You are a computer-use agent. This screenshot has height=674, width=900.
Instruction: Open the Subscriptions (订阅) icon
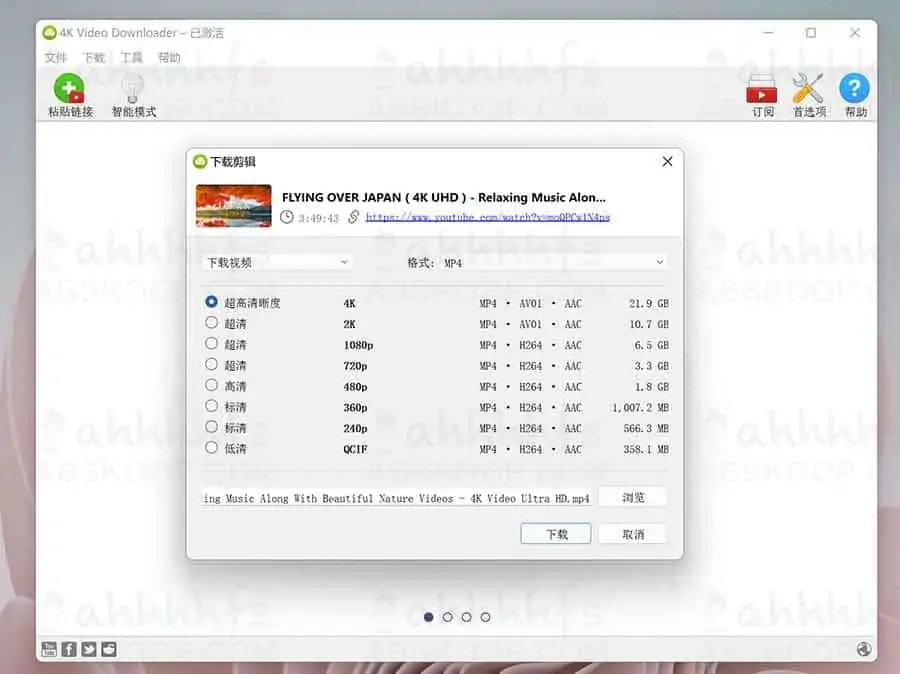[762, 88]
